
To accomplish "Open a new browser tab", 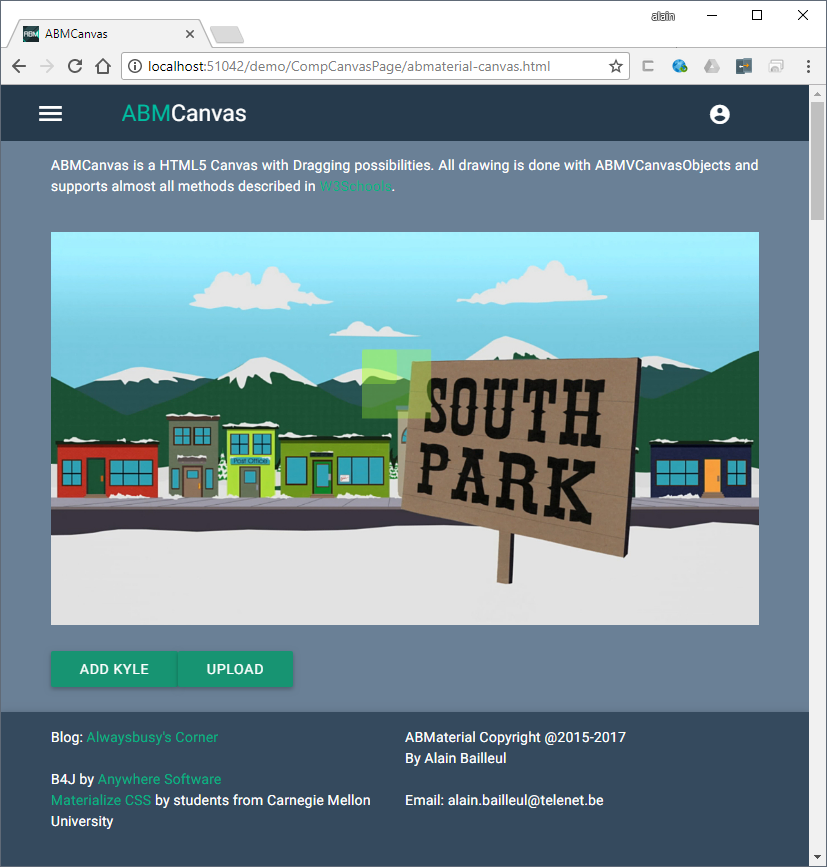I will [227, 34].
